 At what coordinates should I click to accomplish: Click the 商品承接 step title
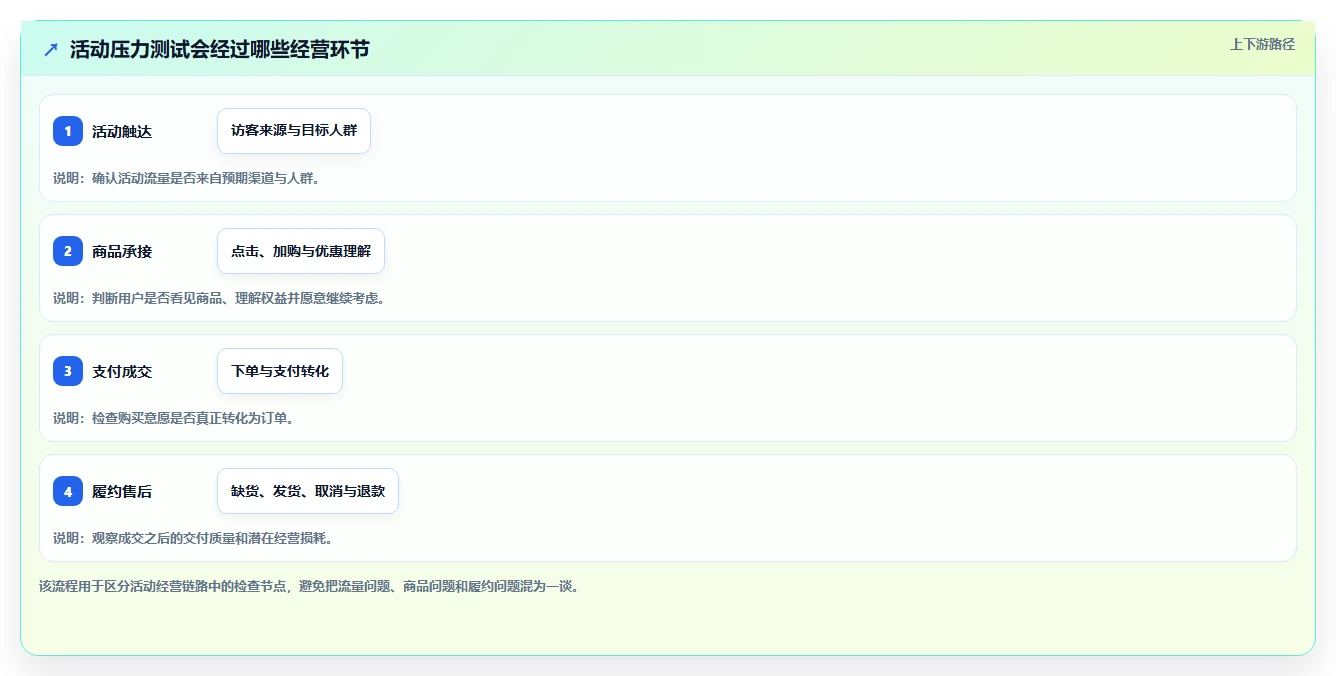(122, 251)
